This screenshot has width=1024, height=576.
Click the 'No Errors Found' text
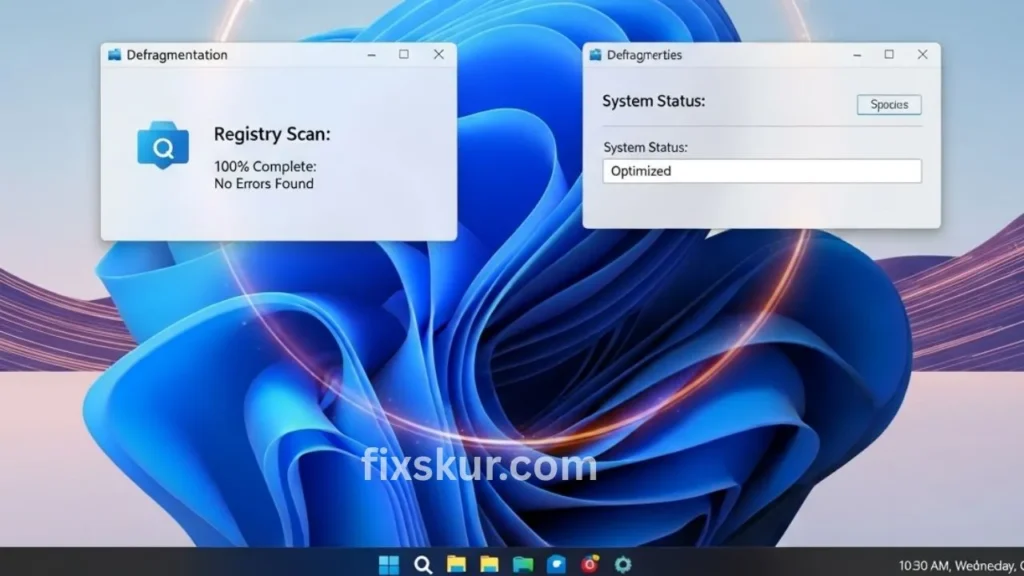264,184
